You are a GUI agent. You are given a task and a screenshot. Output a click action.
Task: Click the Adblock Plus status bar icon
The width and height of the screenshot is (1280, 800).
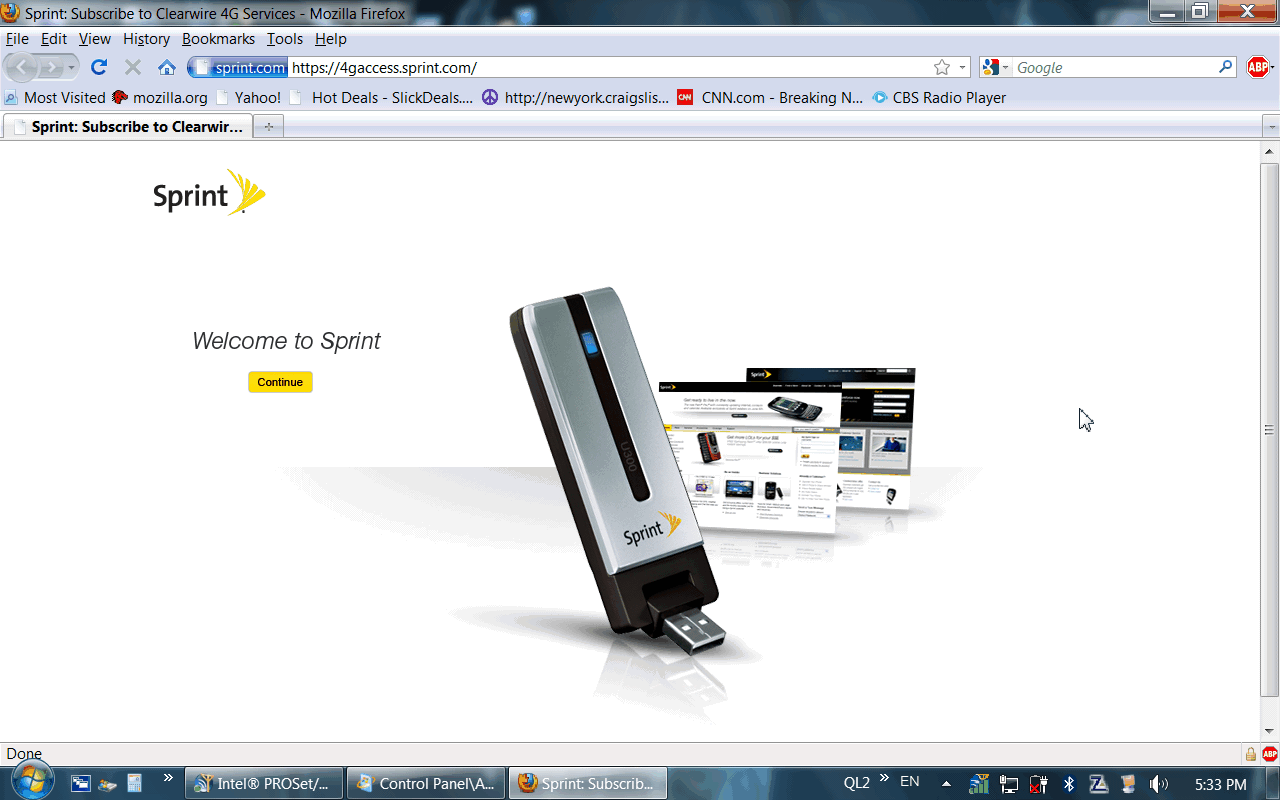(1270, 754)
